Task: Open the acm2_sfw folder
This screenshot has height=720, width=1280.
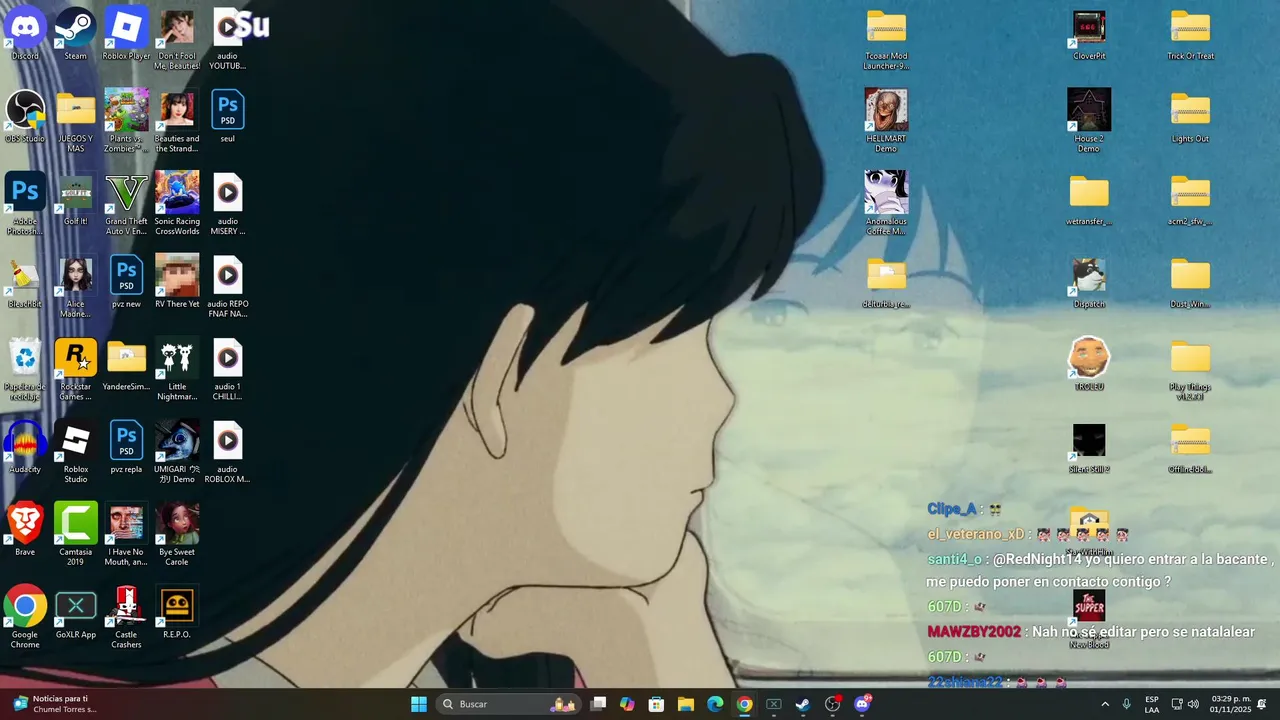Action: click(1190, 200)
